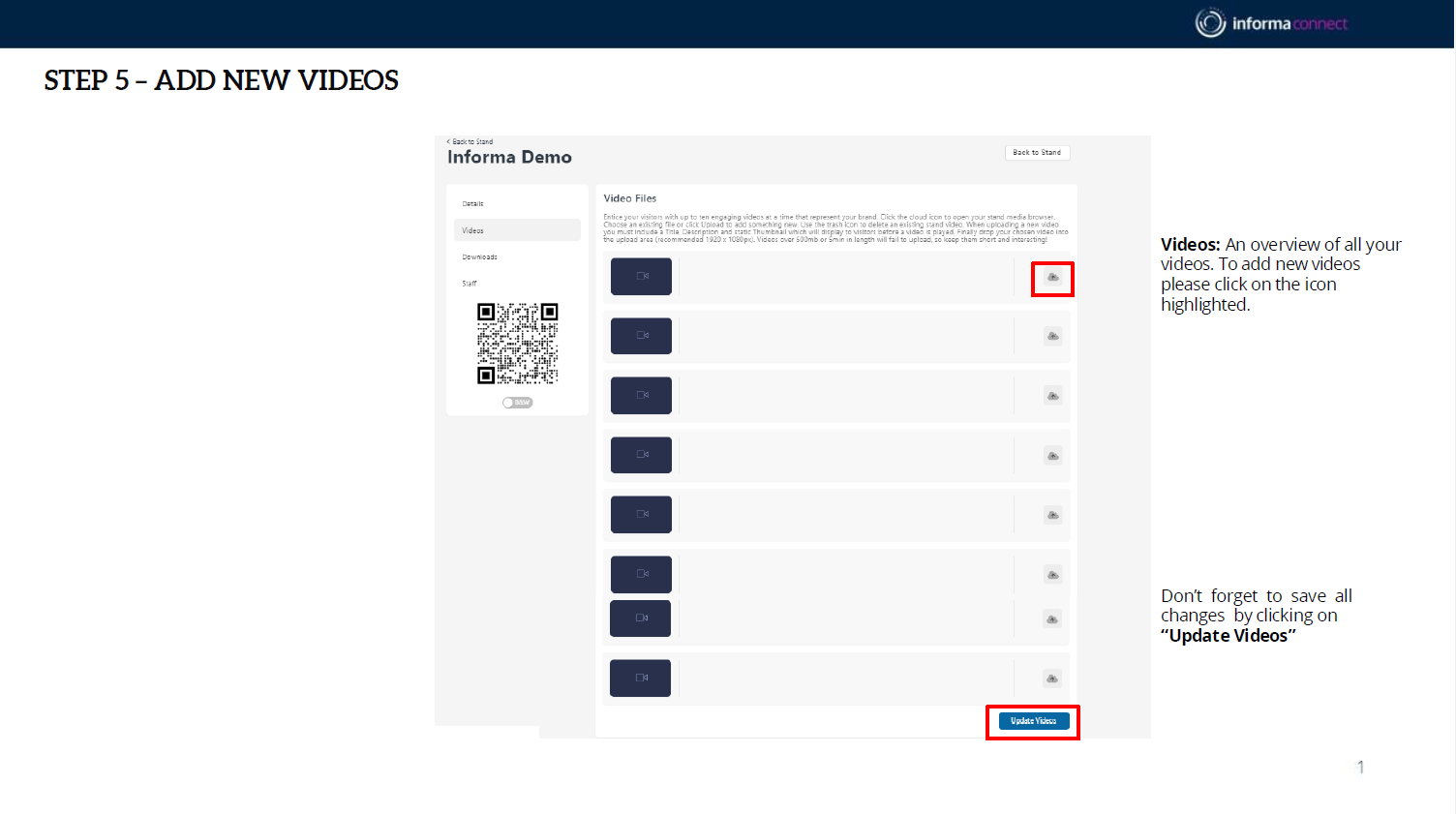
Task: Click the highlighted cloud upload icon in first video row
Action: [x=1052, y=278]
